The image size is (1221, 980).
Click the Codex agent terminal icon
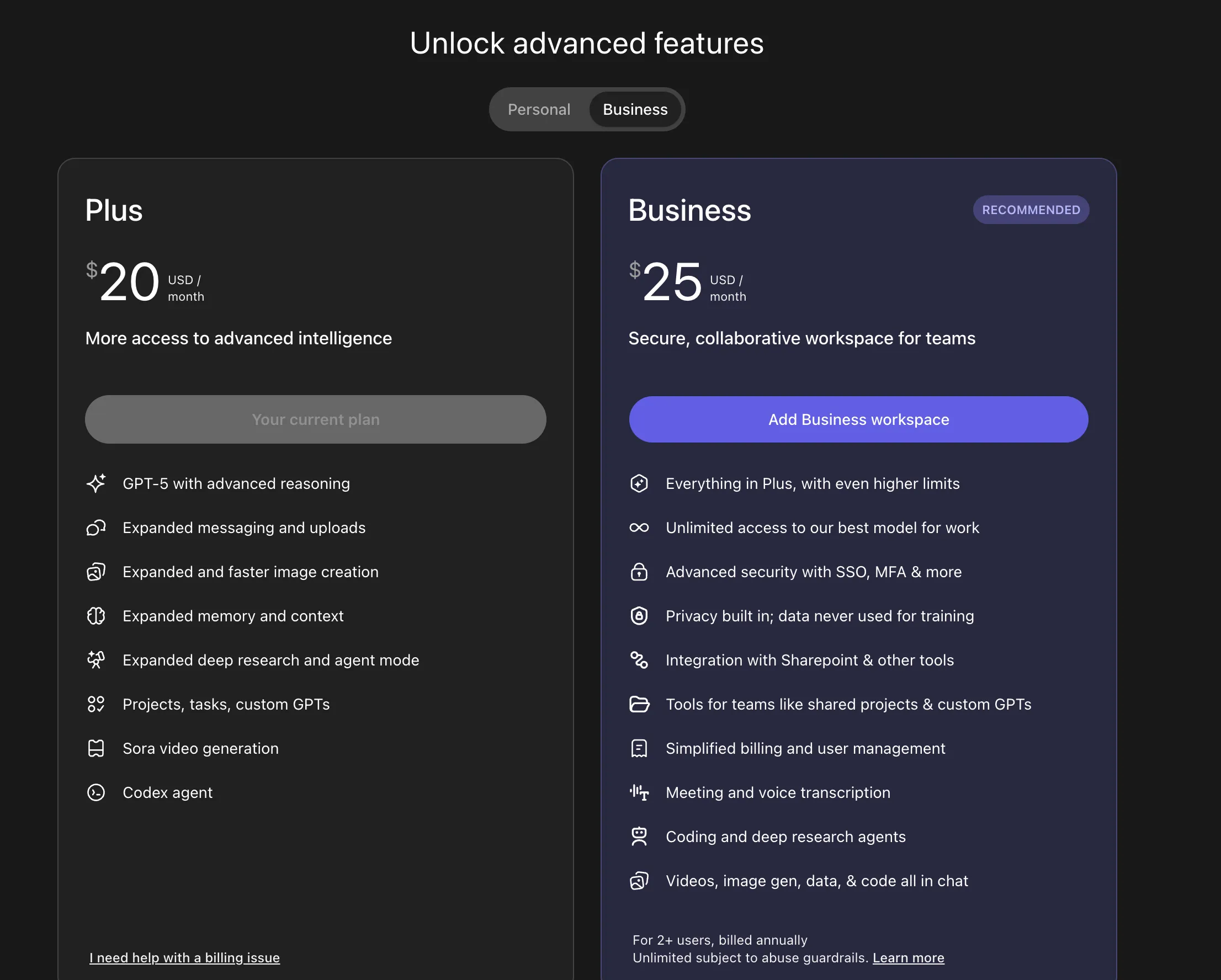96,792
